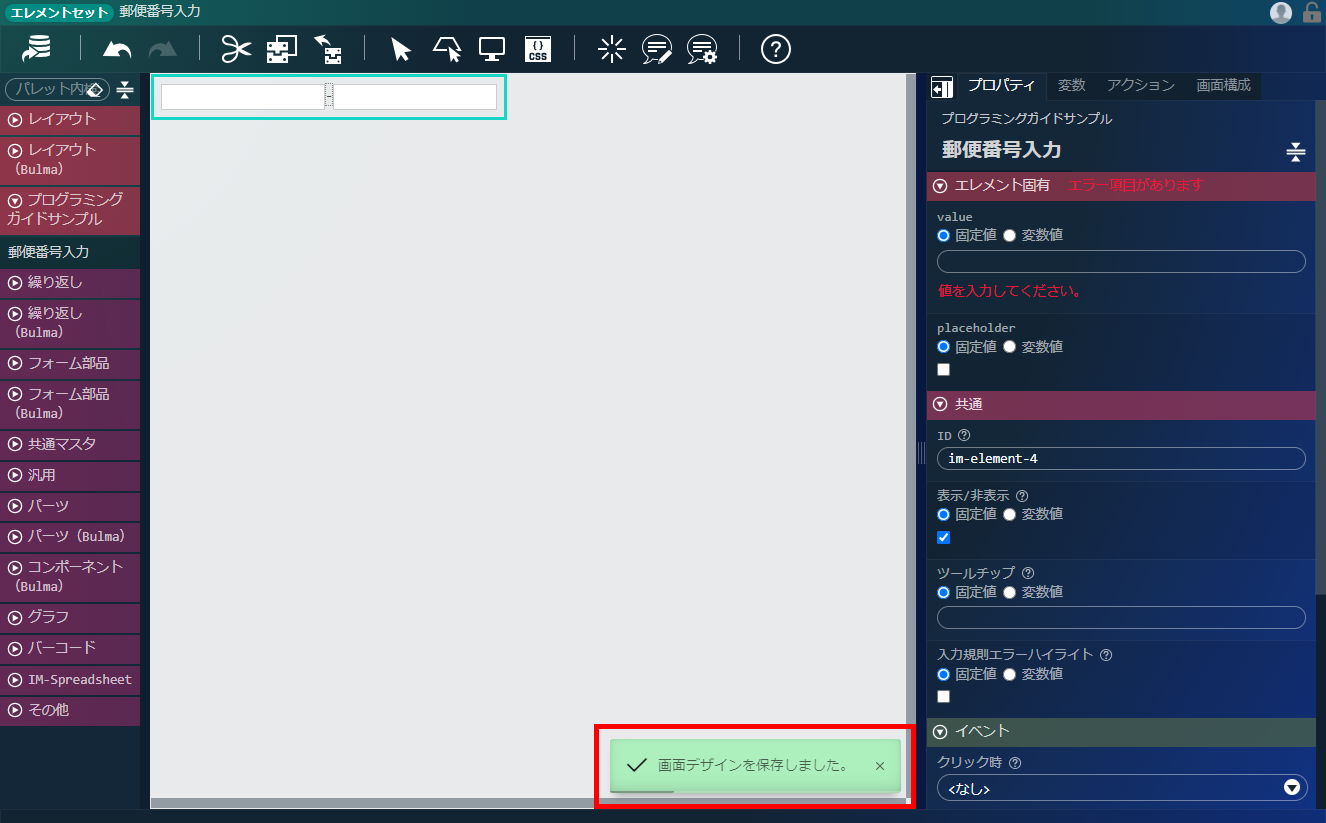1326x823 pixels.
Task: Expand the 共通マスタ palette category
Action: point(70,444)
